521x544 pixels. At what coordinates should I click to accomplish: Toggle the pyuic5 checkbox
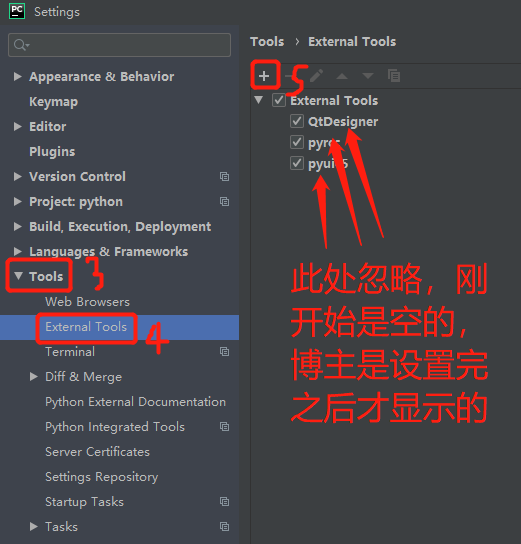(x=297, y=163)
